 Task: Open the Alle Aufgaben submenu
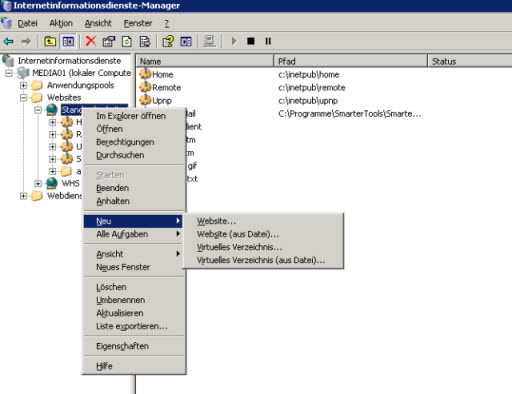coord(133,234)
